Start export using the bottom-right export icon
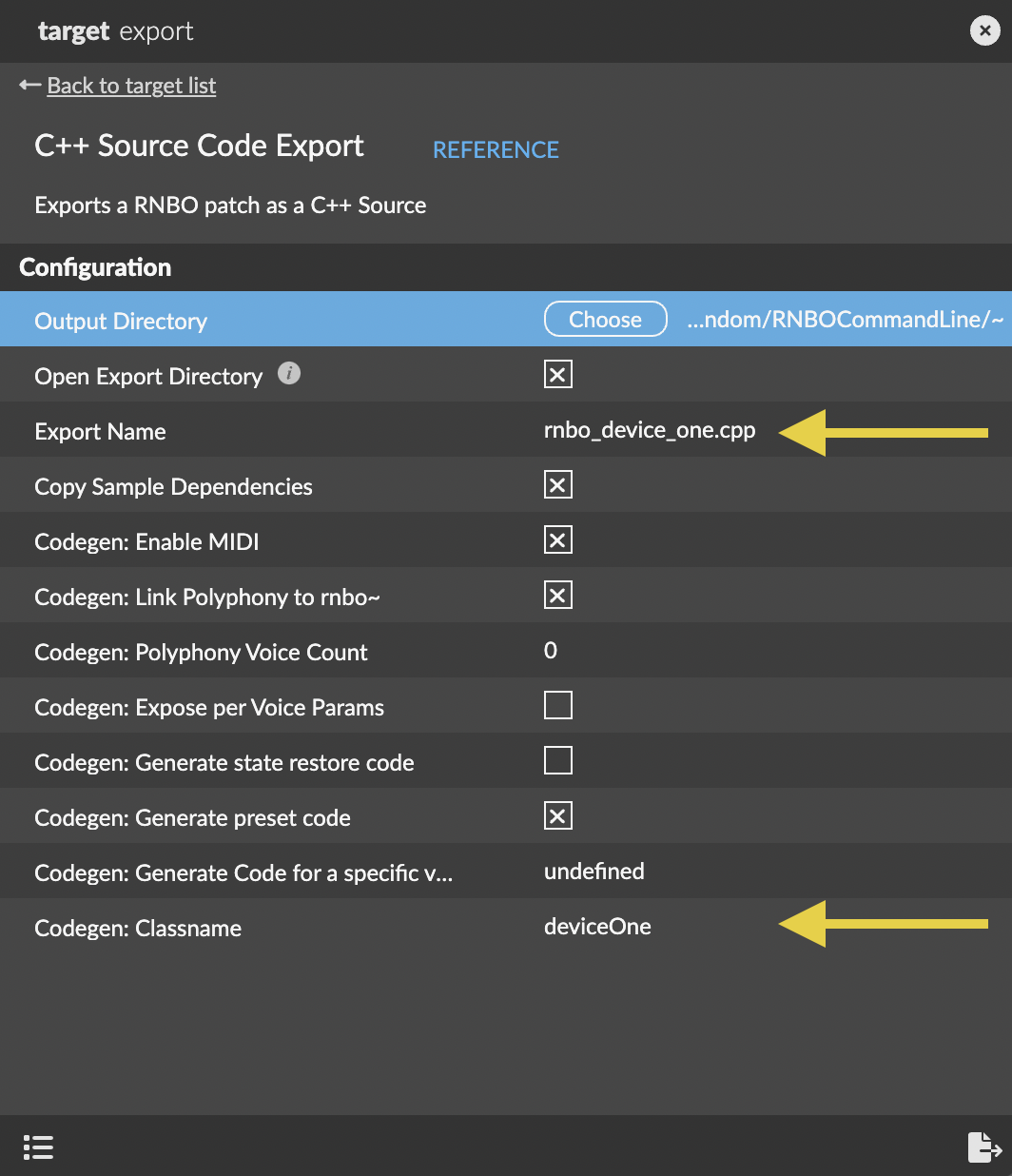The image size is (1012, 1176). point(983,1147)
